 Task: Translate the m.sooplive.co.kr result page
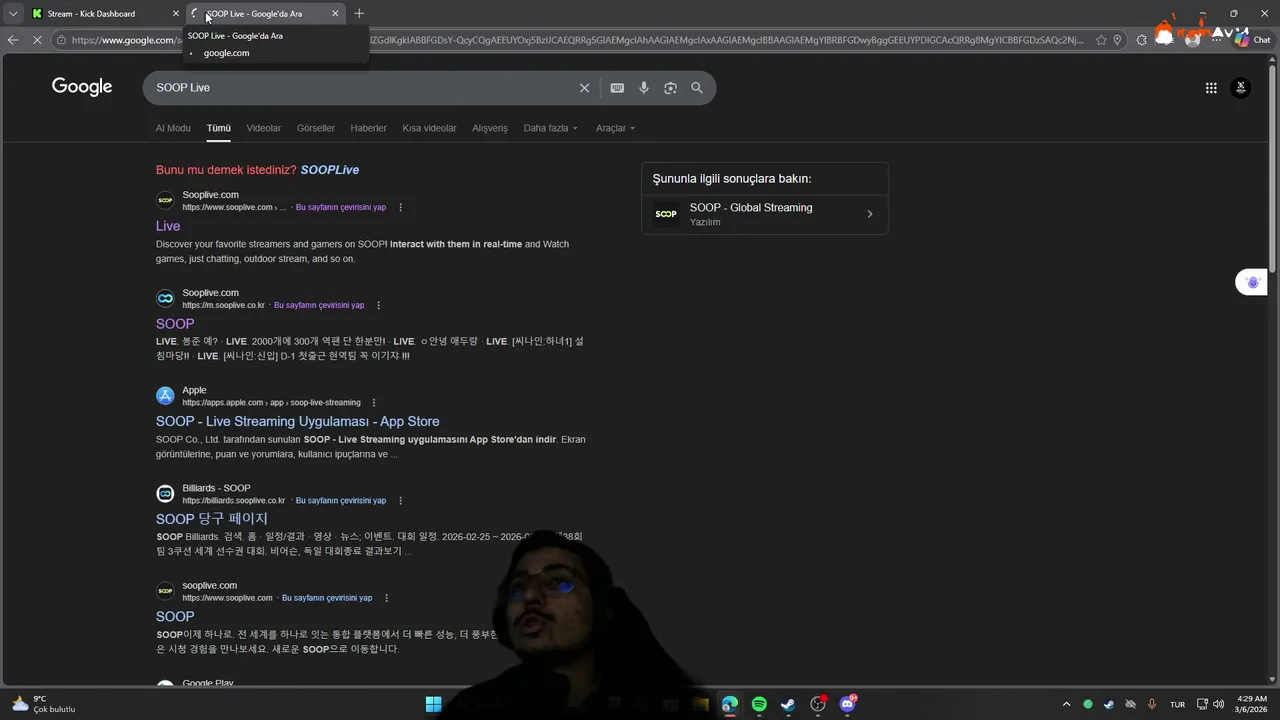[319, 305]
